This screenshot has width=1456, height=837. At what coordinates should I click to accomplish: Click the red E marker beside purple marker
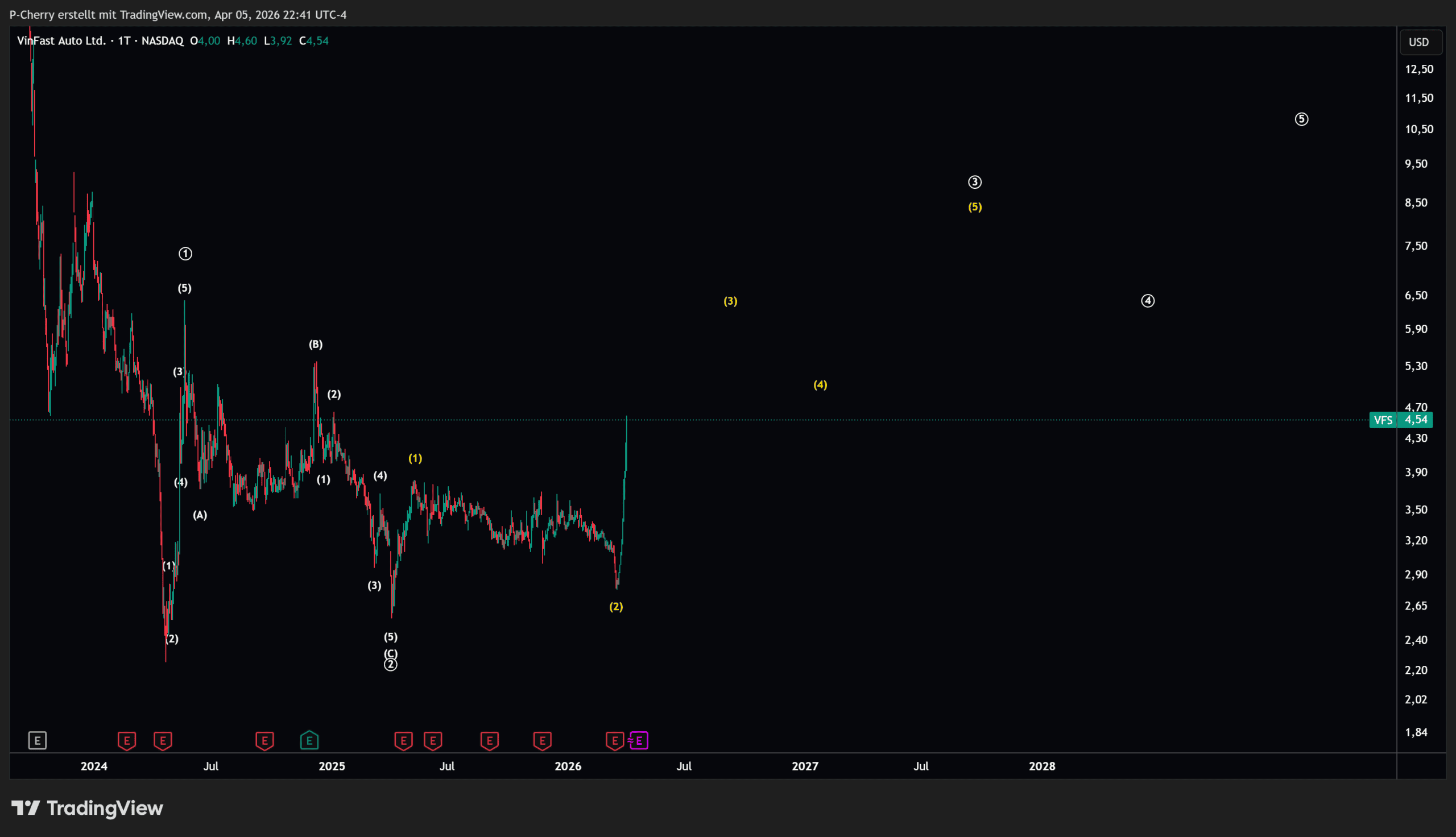(614, 740)
